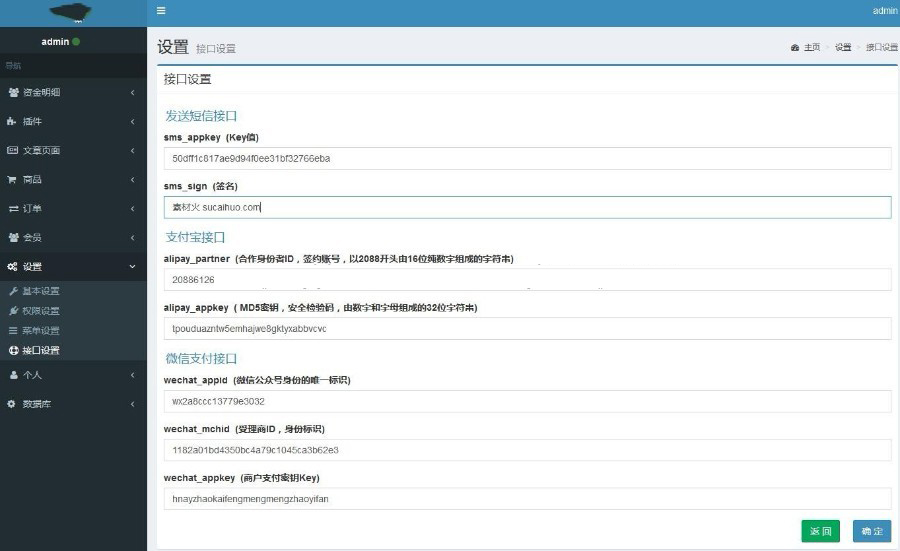Click the blue 确定 button
This screenshot has height=551, width=900.
click(871, 531)
